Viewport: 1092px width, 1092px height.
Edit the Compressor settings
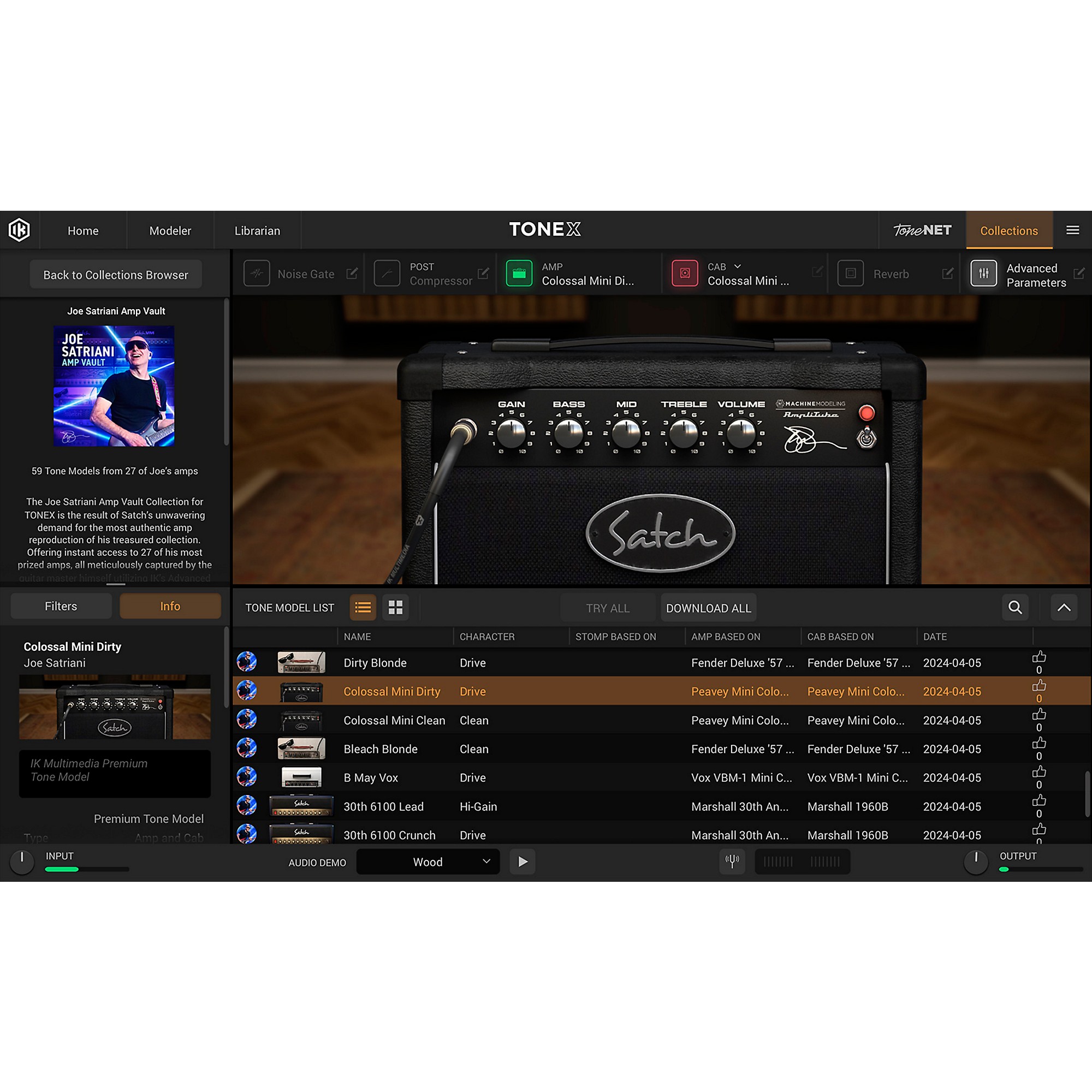point(483,274)
